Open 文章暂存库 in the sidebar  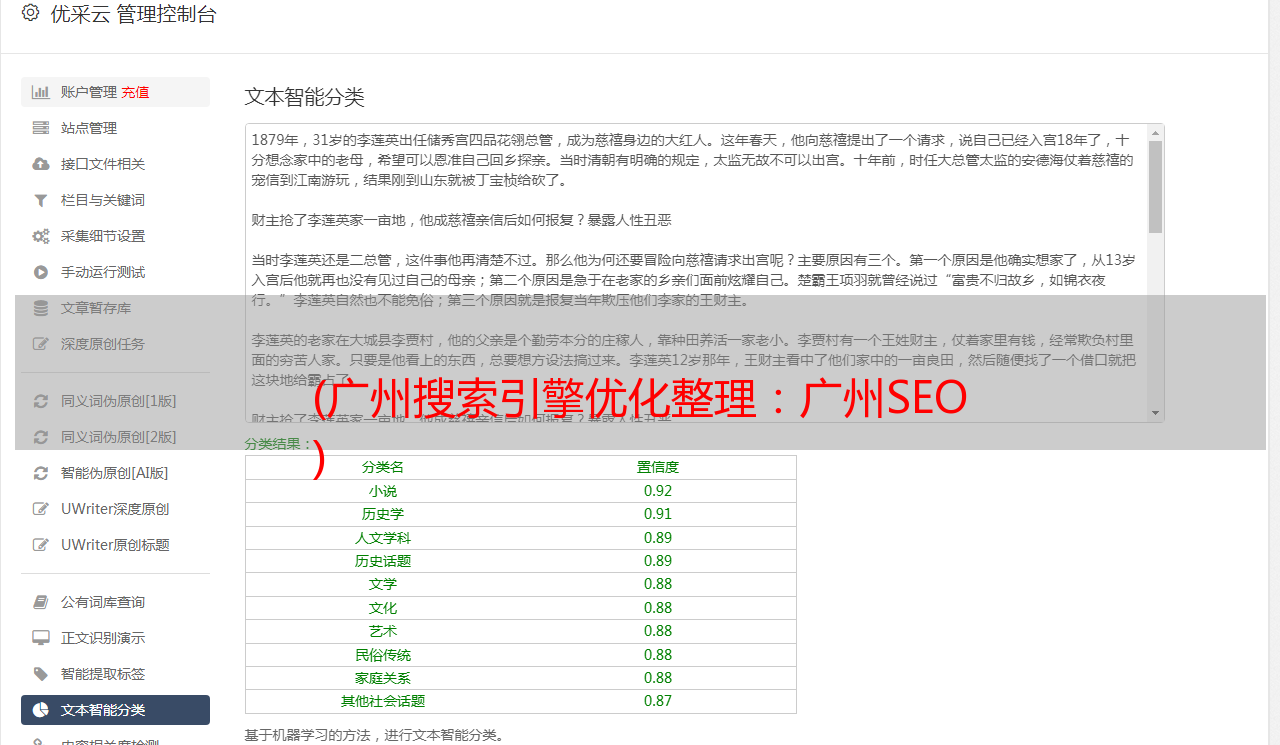click(115, 308)
